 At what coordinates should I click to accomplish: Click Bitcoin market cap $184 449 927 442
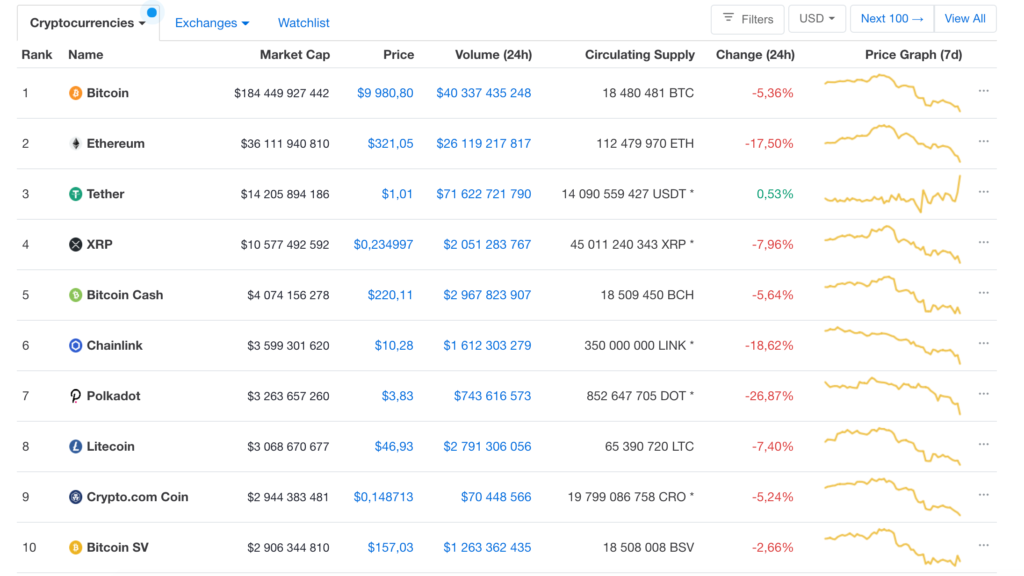point(281,93)
